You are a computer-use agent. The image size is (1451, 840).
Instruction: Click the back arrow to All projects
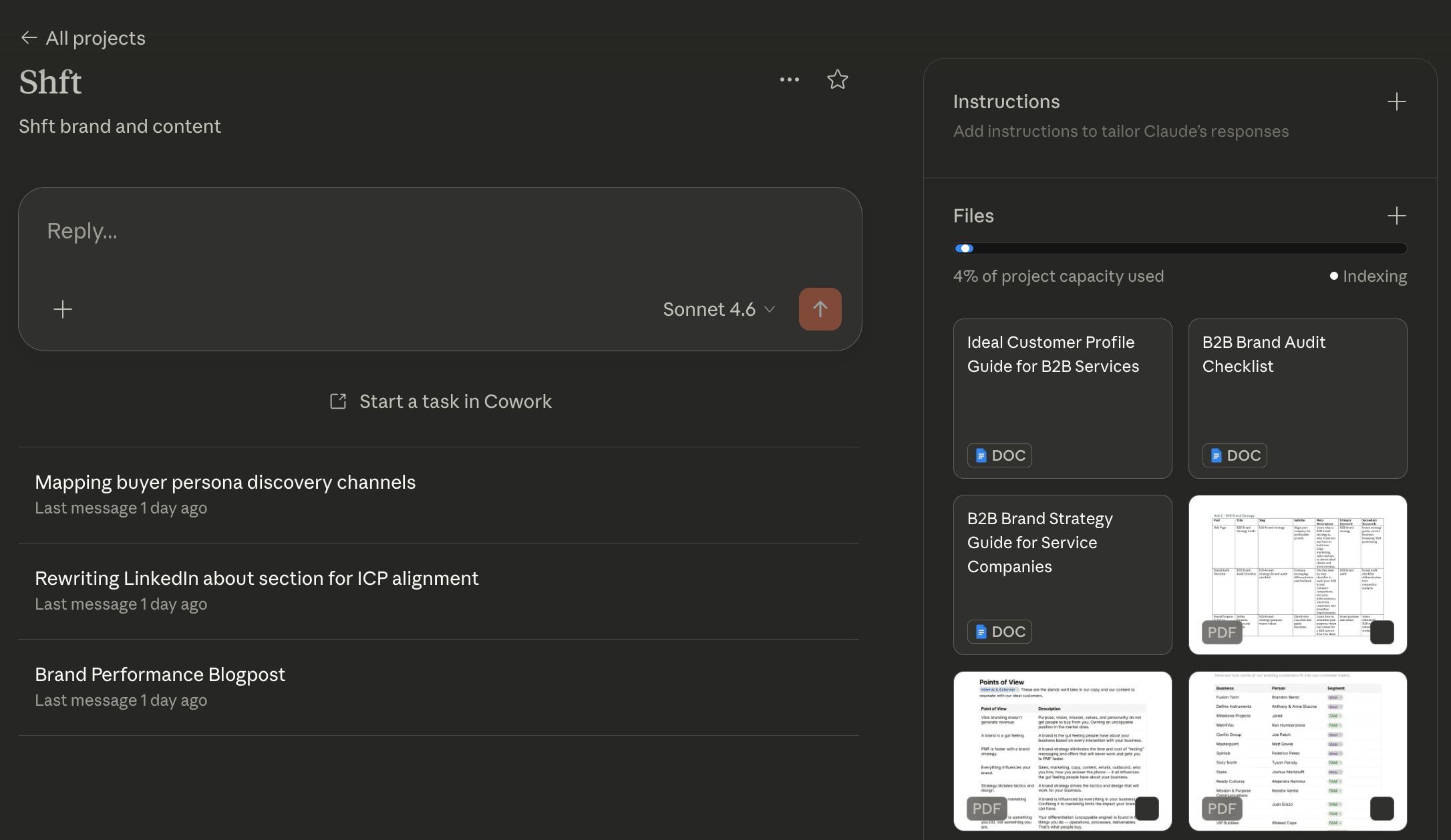coord(29,38)
